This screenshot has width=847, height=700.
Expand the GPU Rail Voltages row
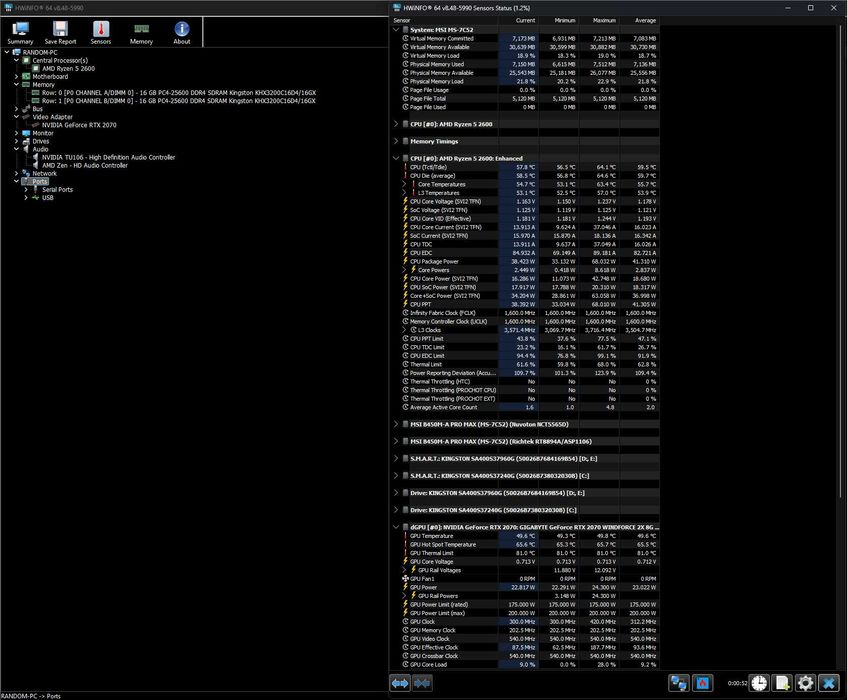[404, 570]
